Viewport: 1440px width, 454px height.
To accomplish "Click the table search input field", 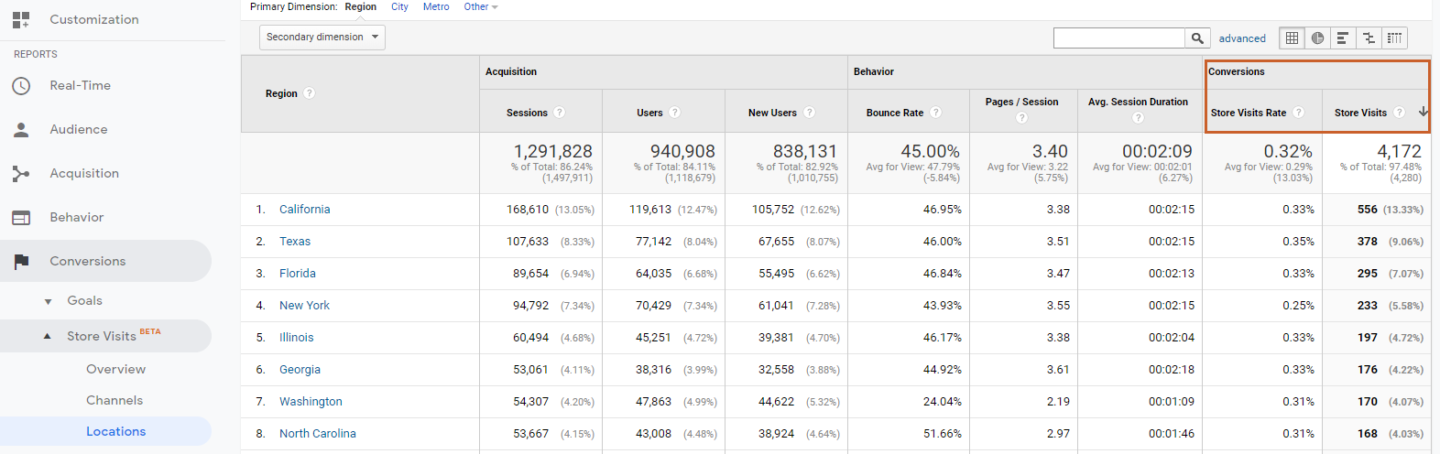I will pos(1118,38).
